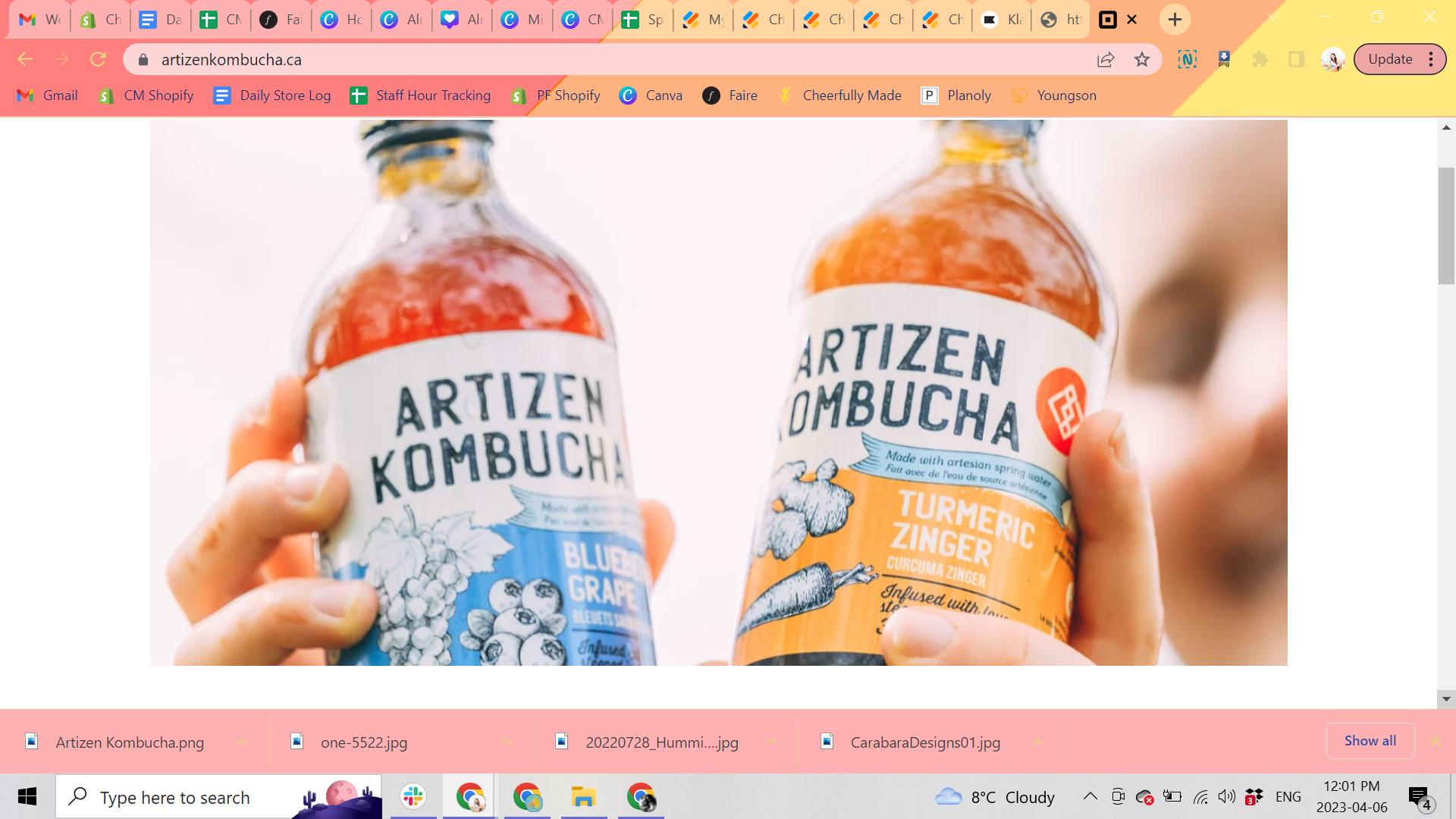Open the side panel icon
This screenshot has width=1456, height=819.
[x=1297, y=59]
